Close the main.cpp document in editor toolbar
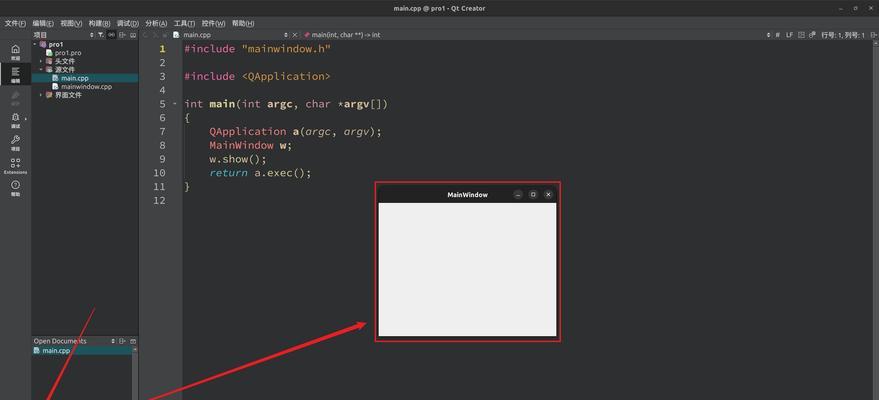The image size is (879, 400). pyautogui.click(x=297, y=35)
